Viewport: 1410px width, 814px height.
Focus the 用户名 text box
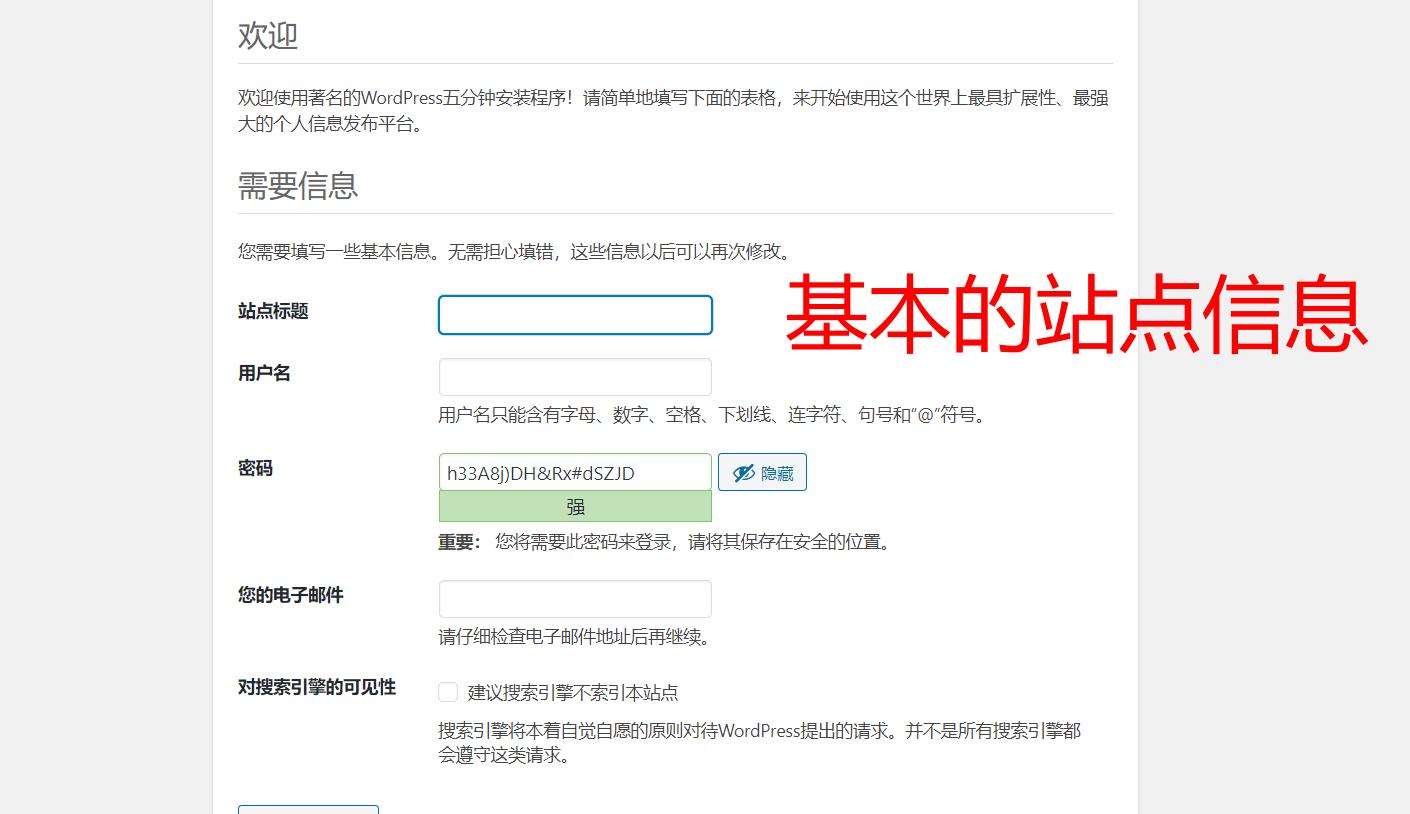tap(575, 377)
